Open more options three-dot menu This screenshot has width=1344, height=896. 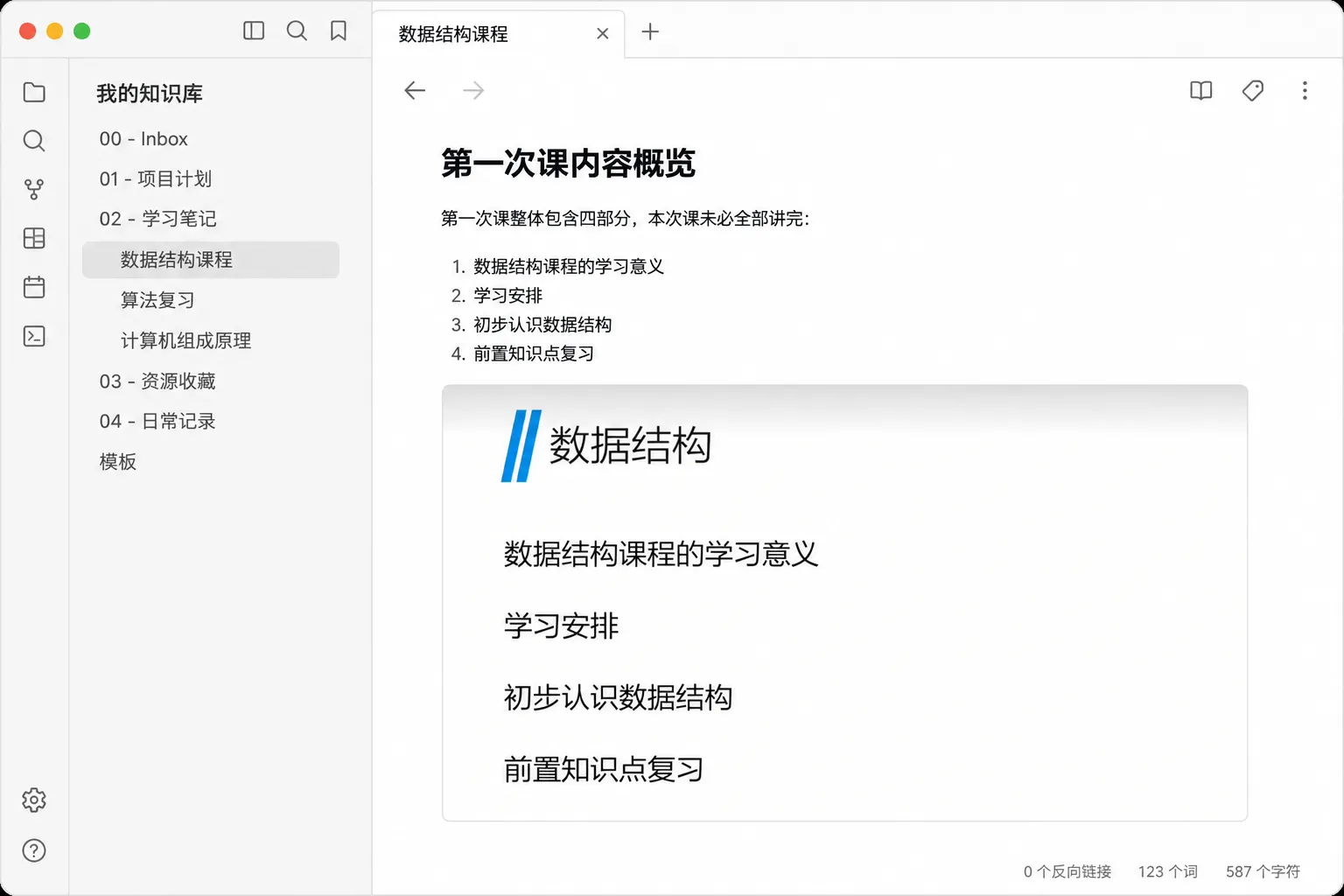coord(1305,91)
